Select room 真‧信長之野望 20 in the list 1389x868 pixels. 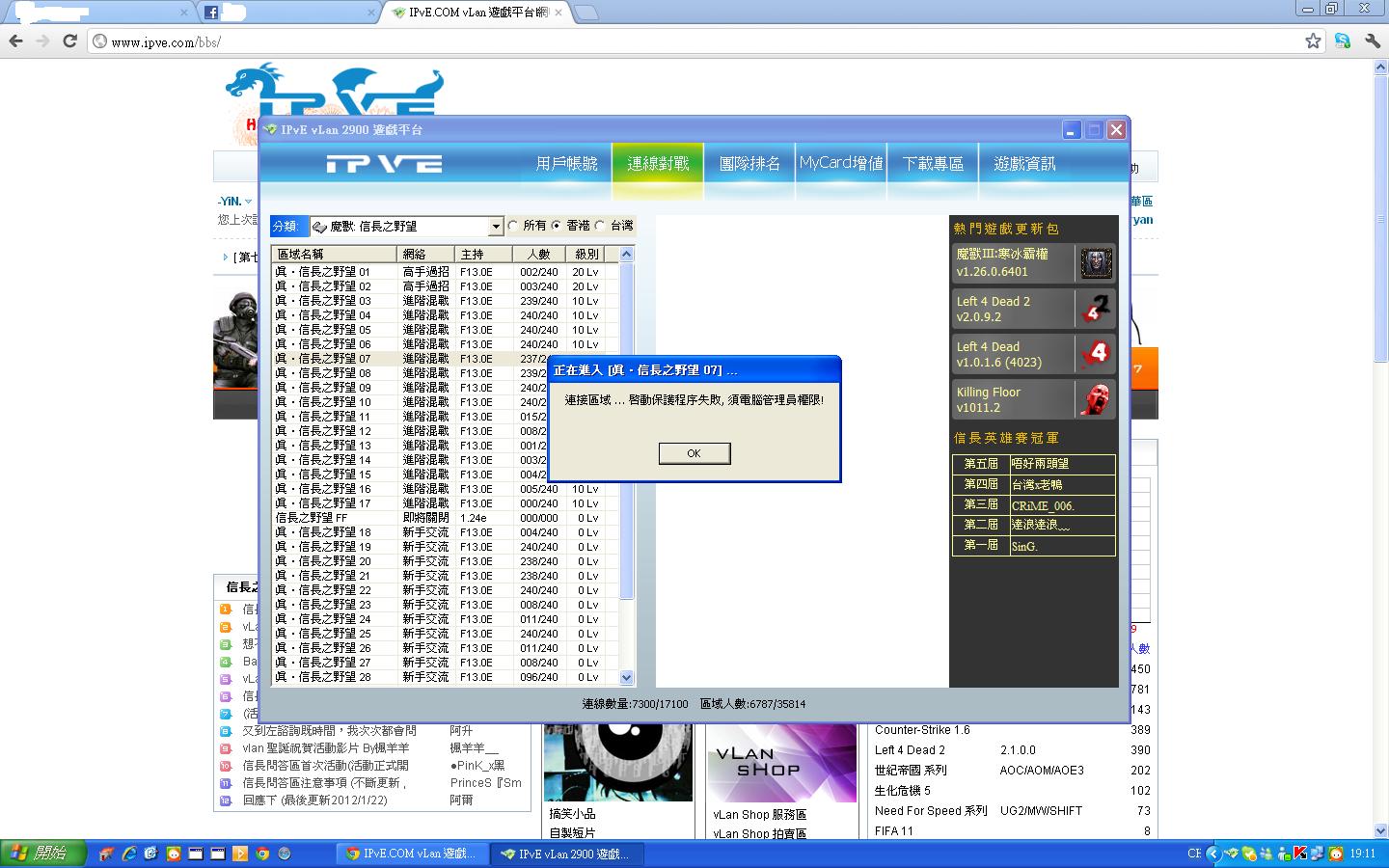[x=324, y=561]
